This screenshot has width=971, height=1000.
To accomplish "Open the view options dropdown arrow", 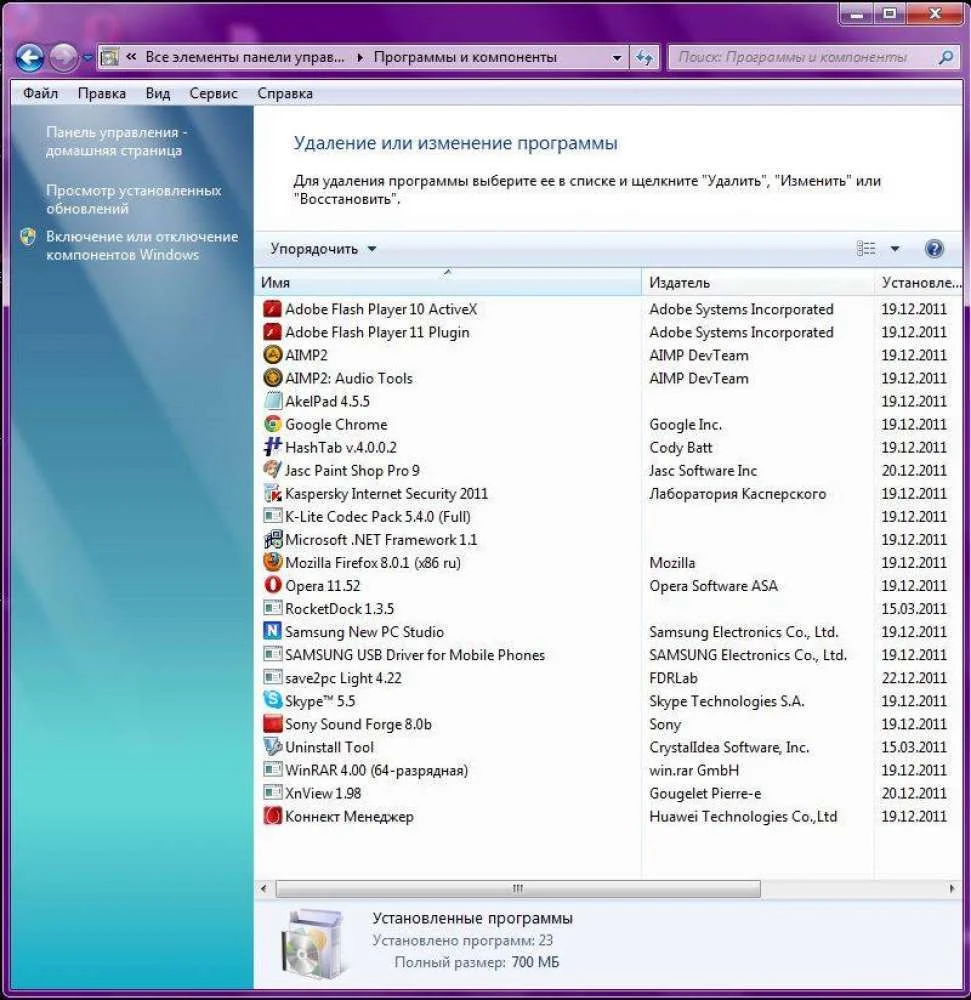I will [894, 249].
